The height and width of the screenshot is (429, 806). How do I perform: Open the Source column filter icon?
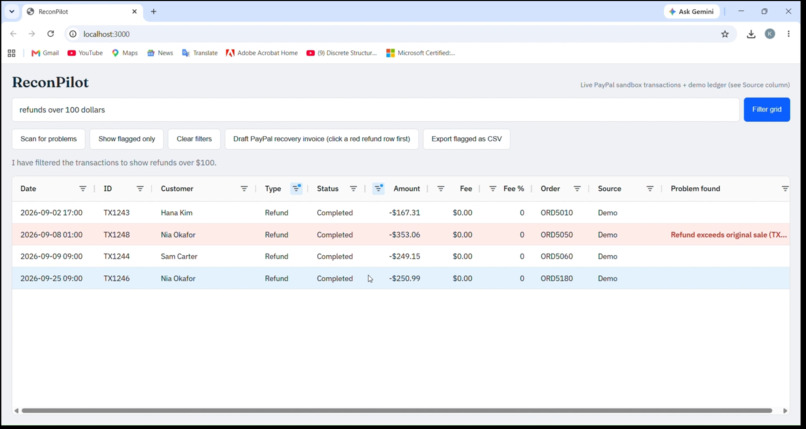click(x=650, y=189)
